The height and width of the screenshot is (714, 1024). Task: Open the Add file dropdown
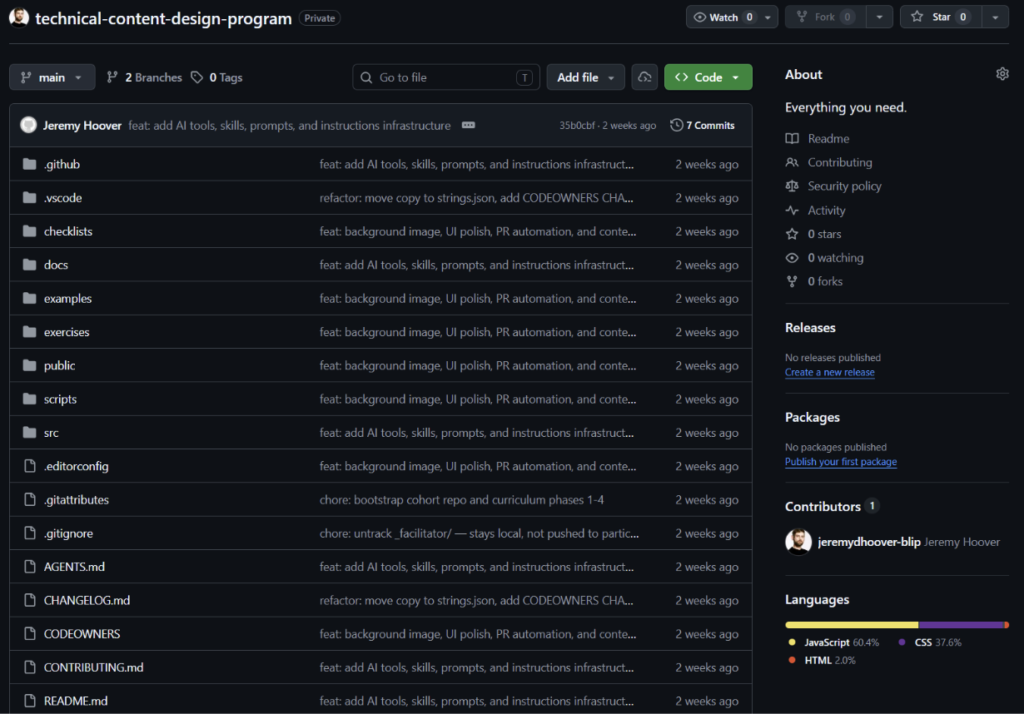pos(585,77)
